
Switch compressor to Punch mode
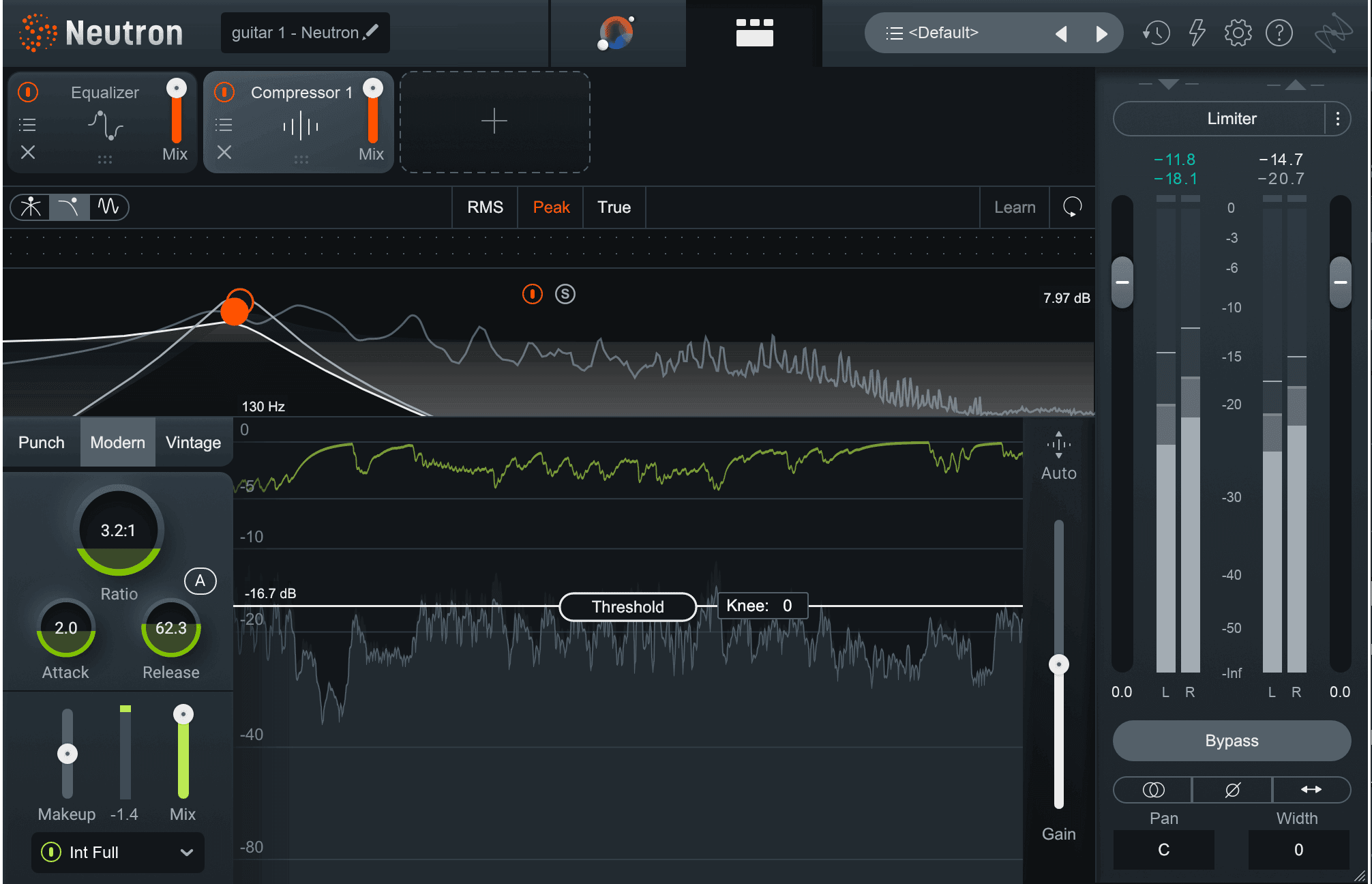tap(41, 443)
